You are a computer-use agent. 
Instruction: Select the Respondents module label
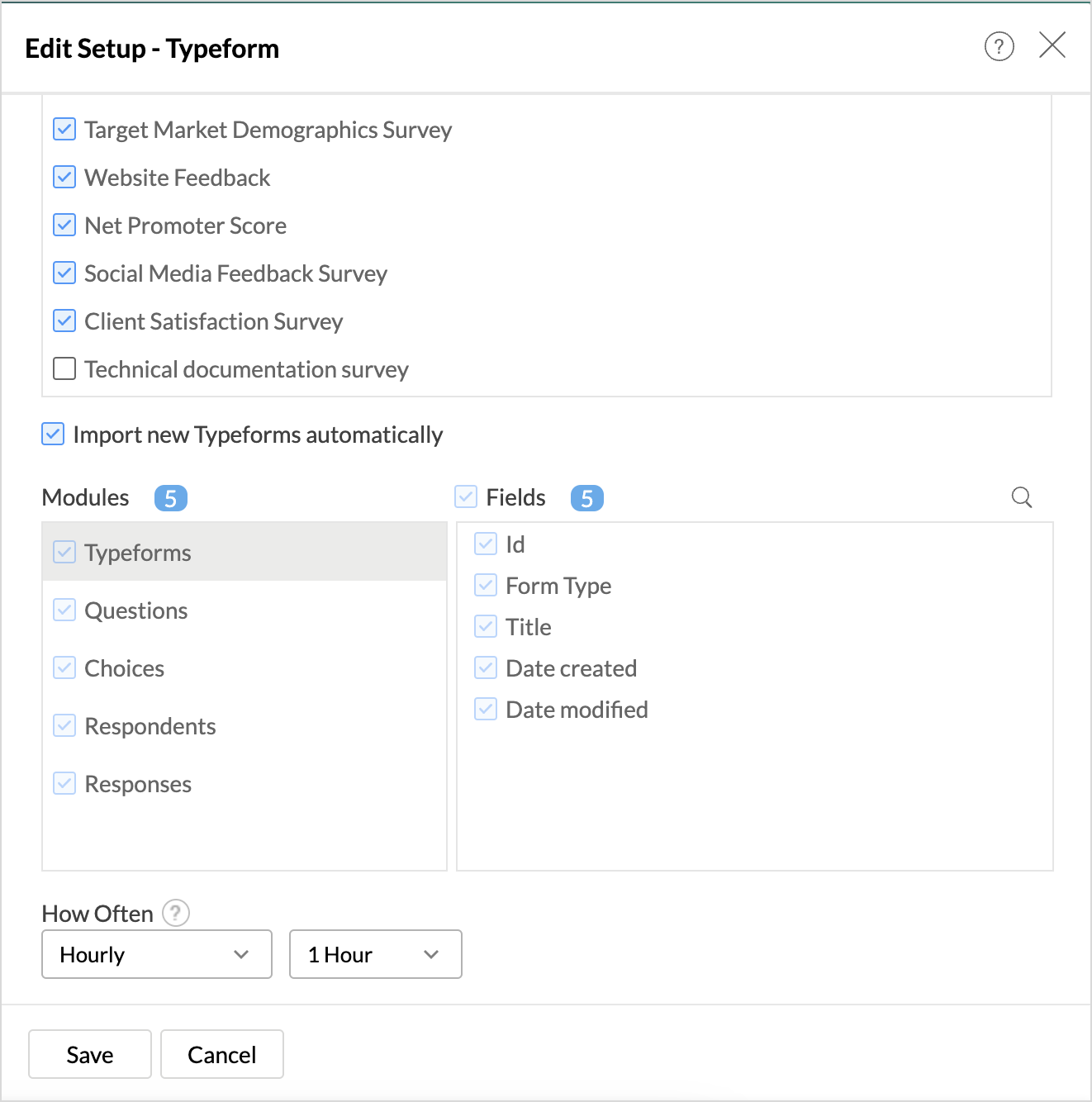[150, 726]
